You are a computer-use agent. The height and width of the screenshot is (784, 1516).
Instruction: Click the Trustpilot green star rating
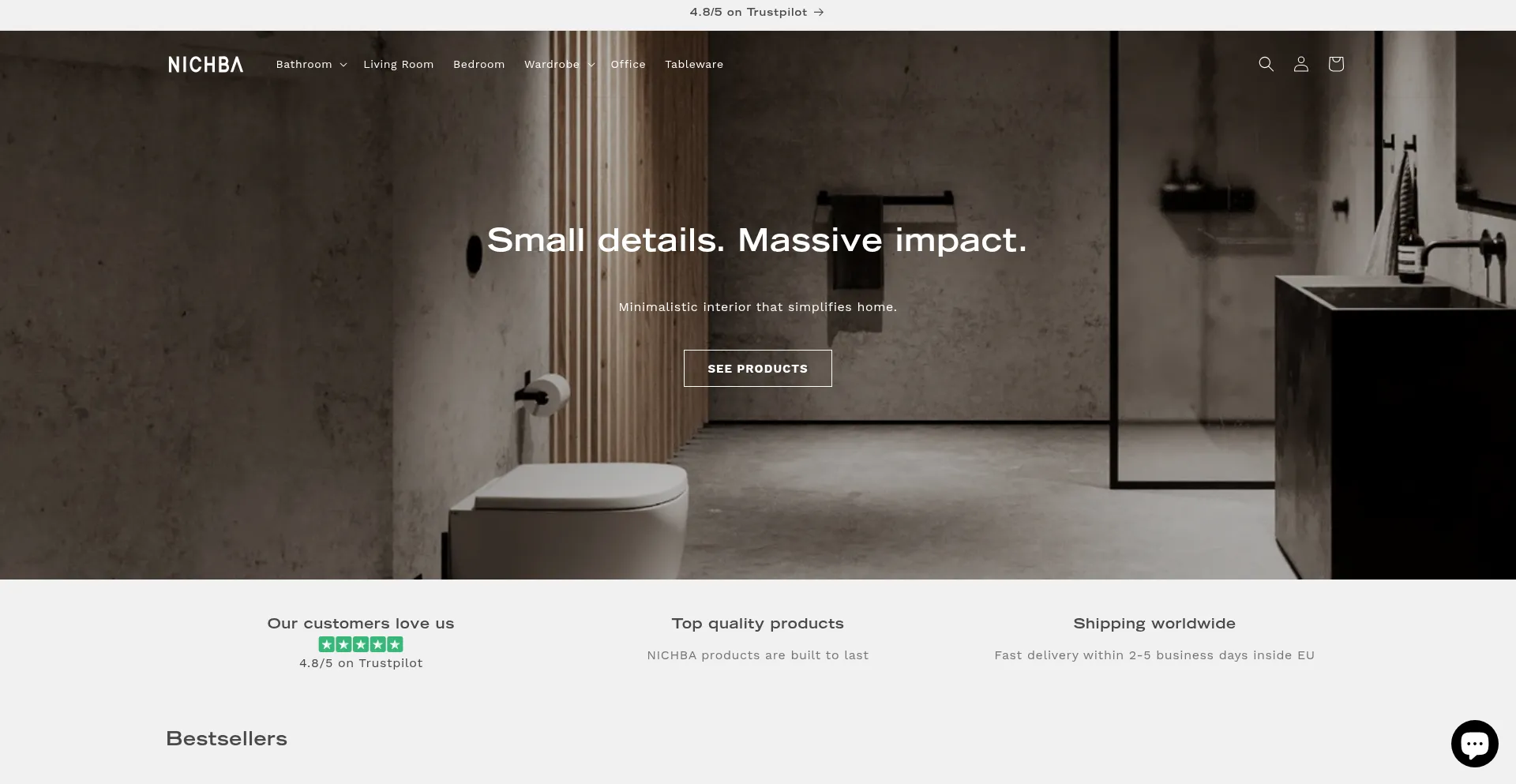tap(361, 644)
